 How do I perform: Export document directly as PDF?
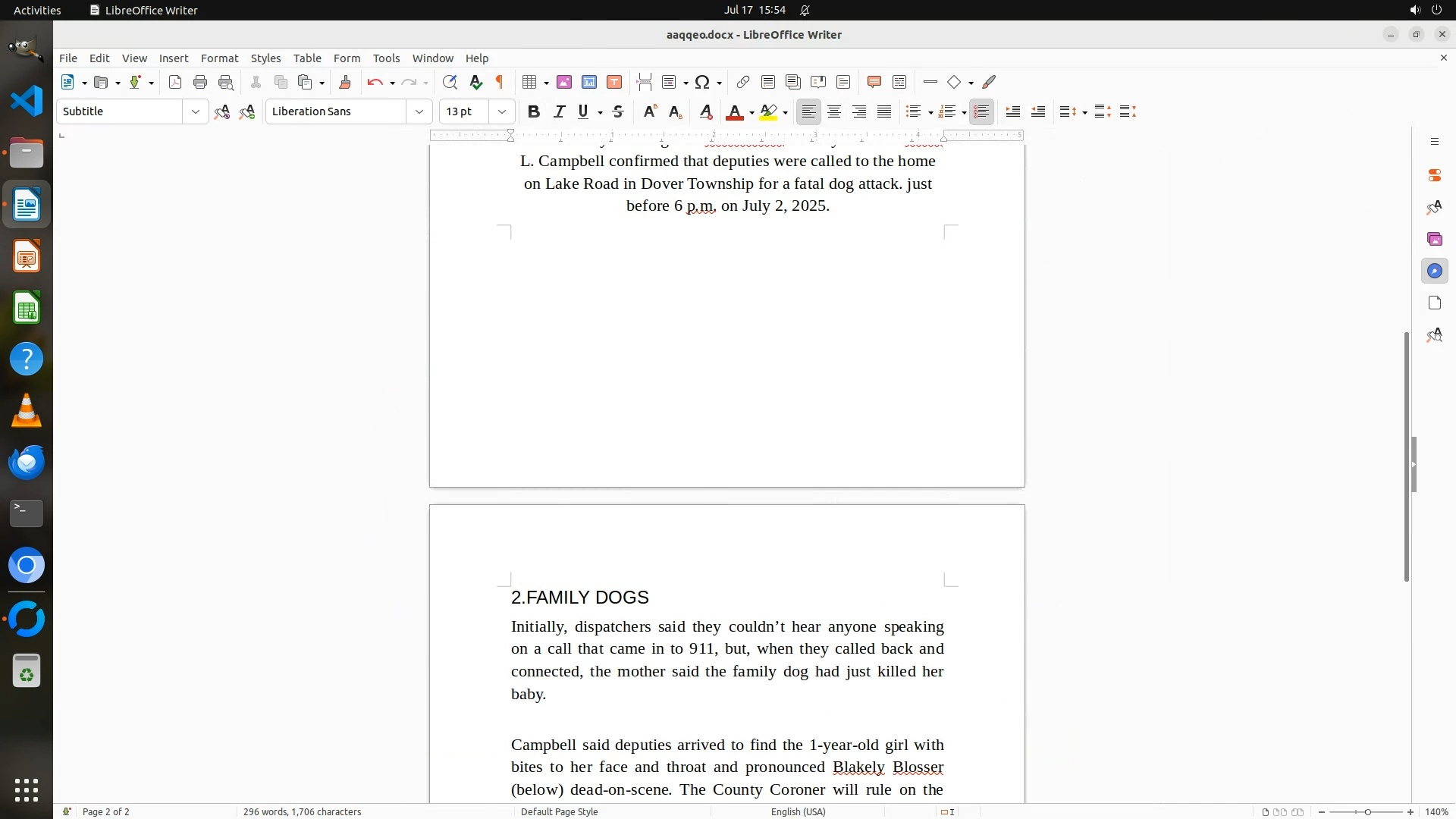(x=175, y=83)
